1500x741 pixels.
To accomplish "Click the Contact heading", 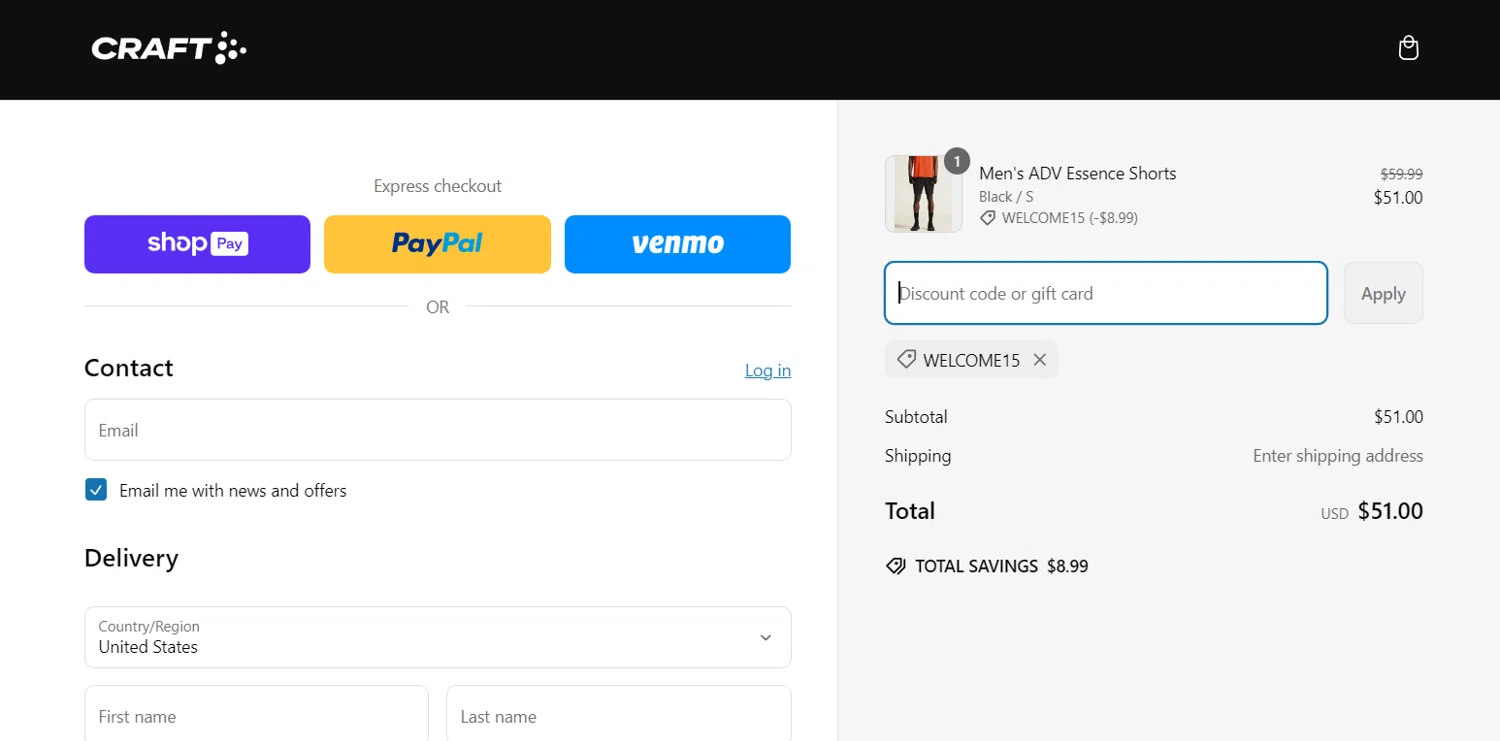I will [129, 368].
